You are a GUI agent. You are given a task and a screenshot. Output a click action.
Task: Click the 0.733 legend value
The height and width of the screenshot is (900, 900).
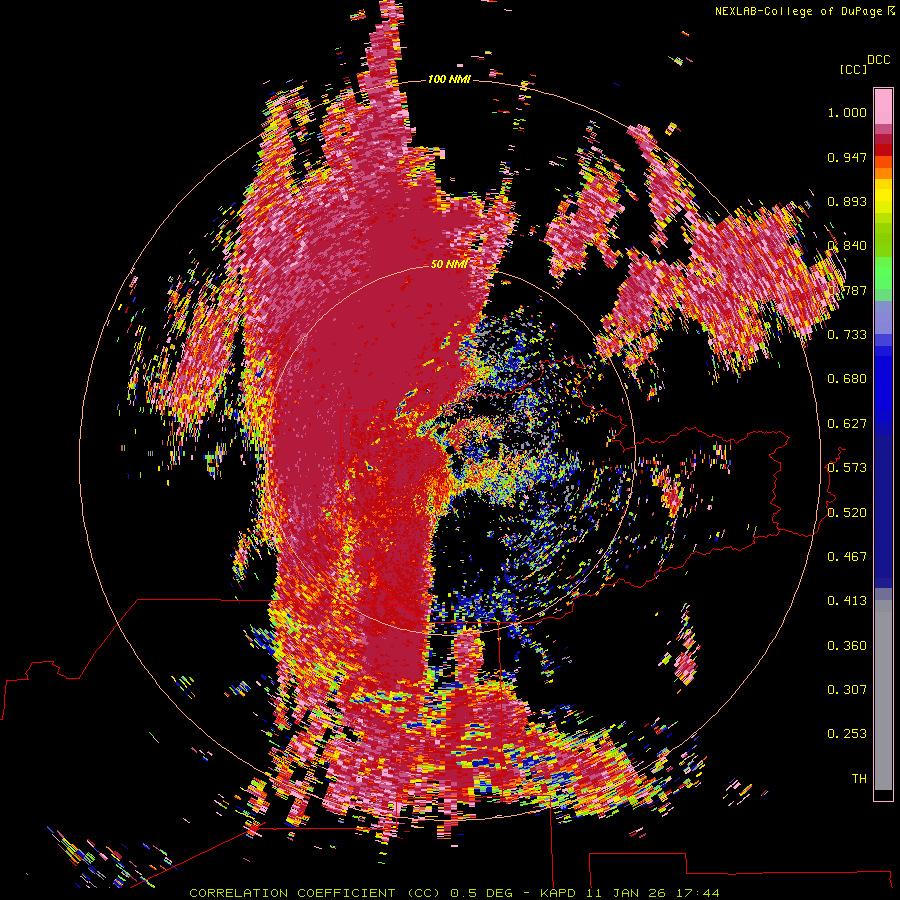point(847,335)
